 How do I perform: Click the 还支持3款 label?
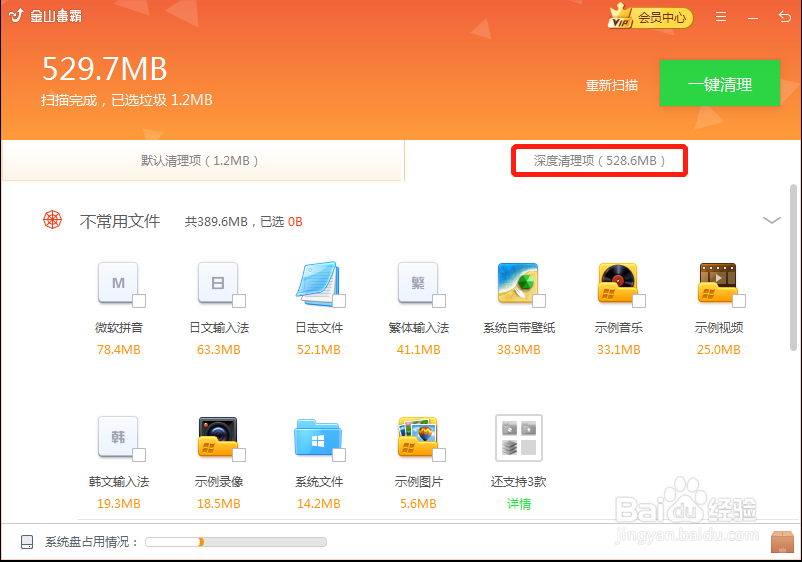[518, 482]
